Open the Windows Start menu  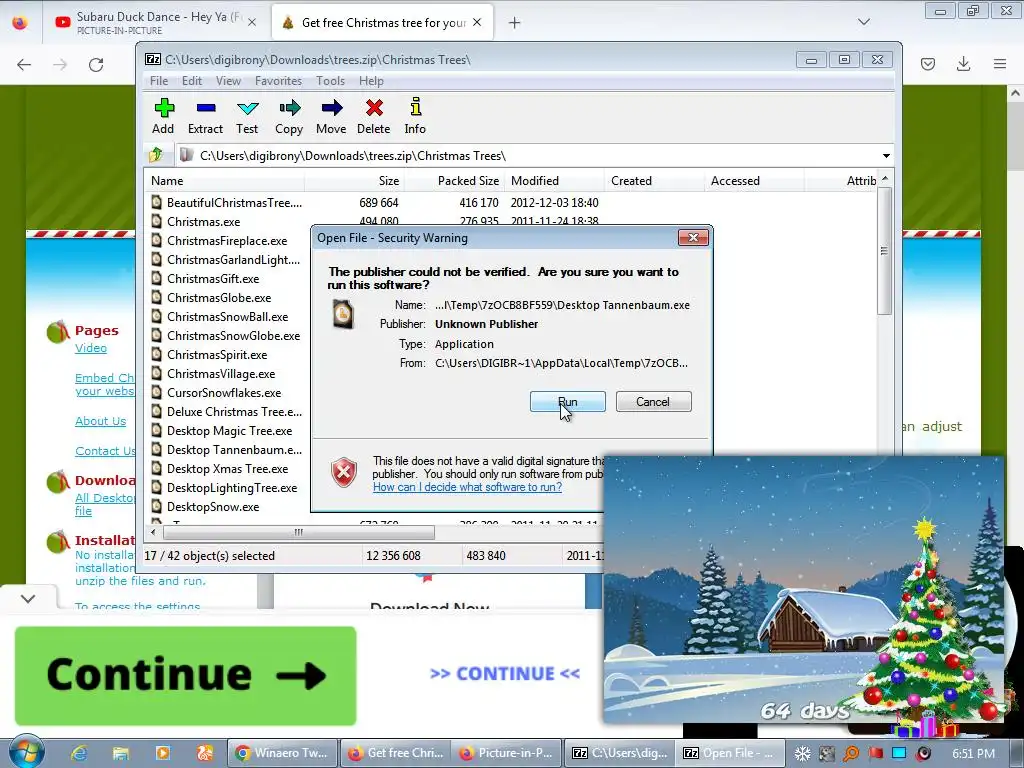click(26, 752)
